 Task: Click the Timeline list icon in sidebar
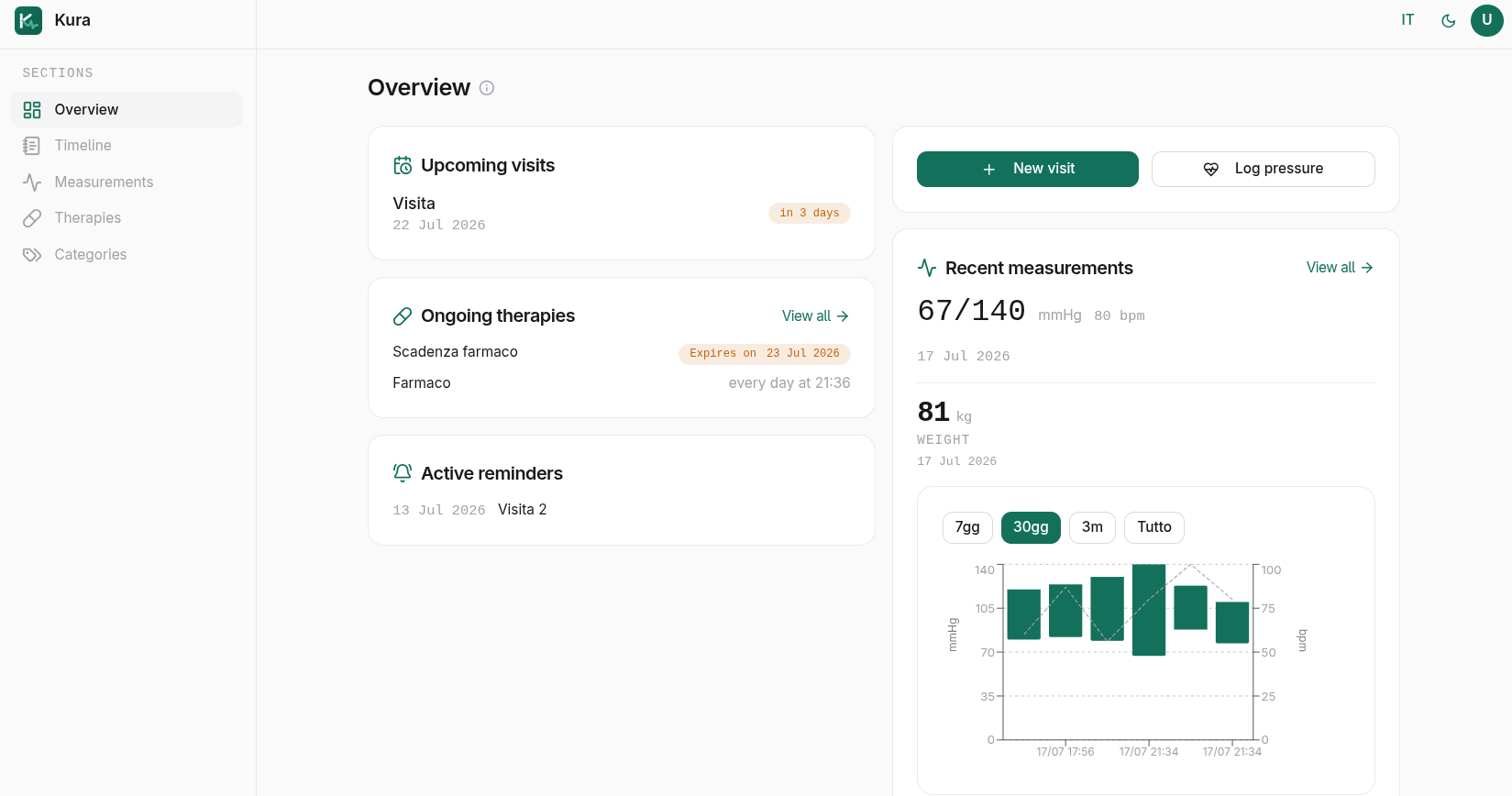(32, 146)
